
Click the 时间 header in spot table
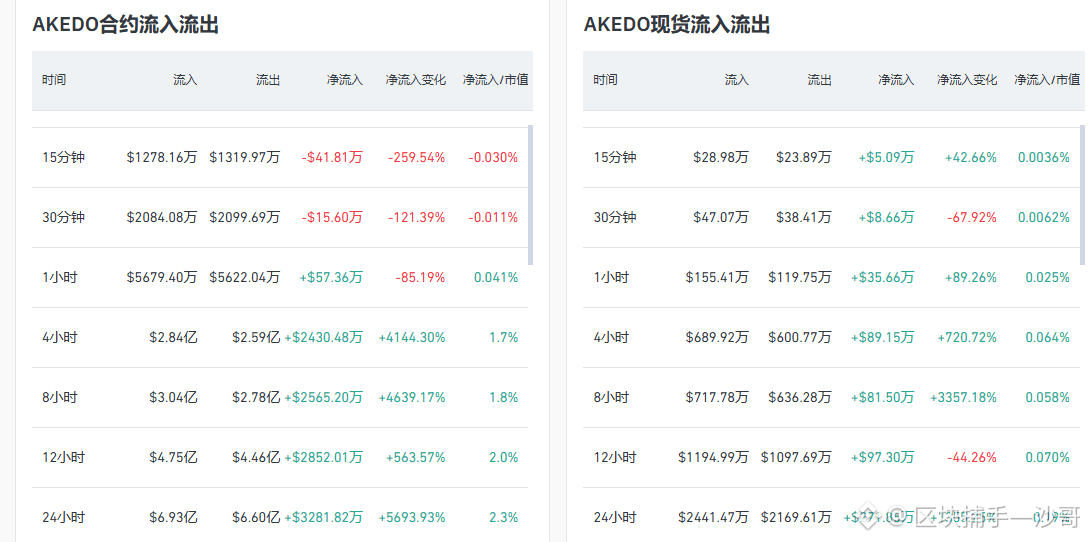[605, 80]
